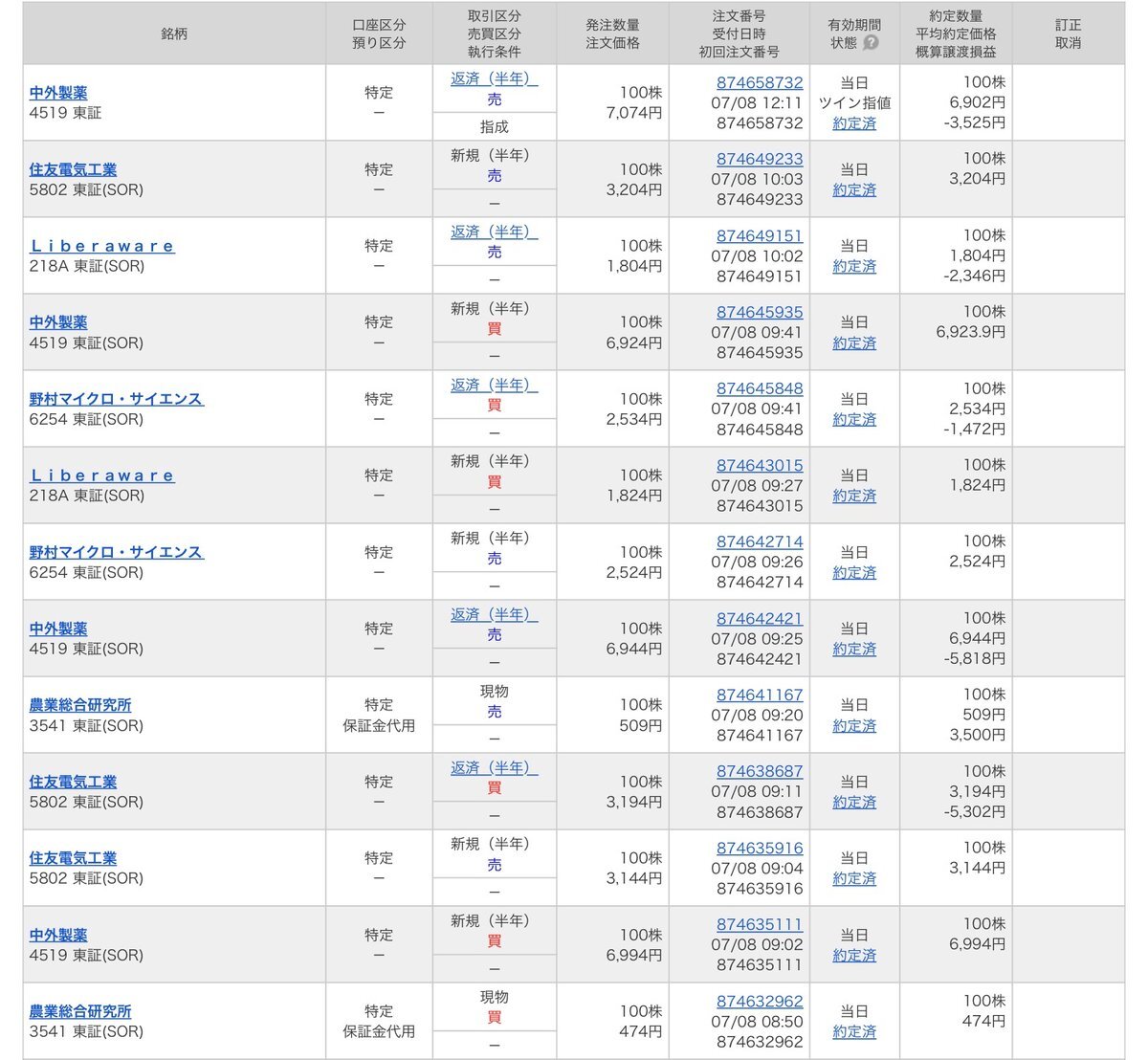Open order number 874643015 link
The width and height of the screenshot is (1148, 1060).
click(x=760, y=466)
